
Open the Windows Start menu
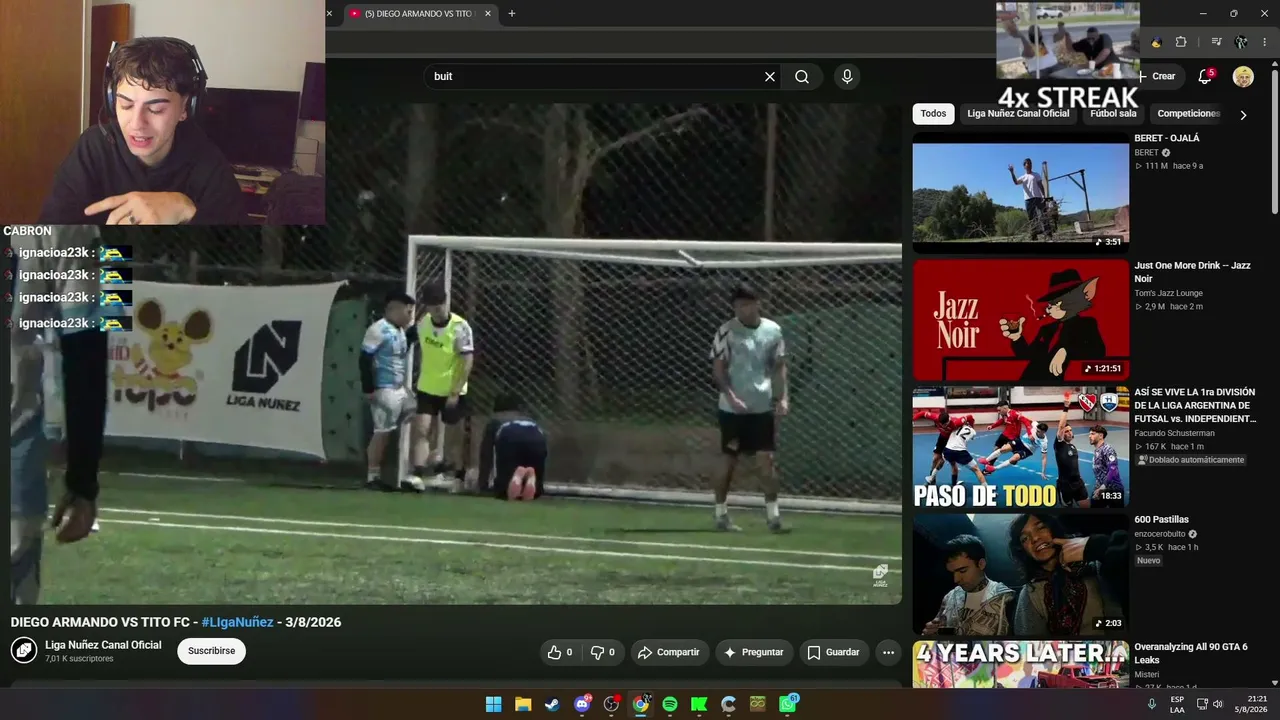tap(494, 704)
